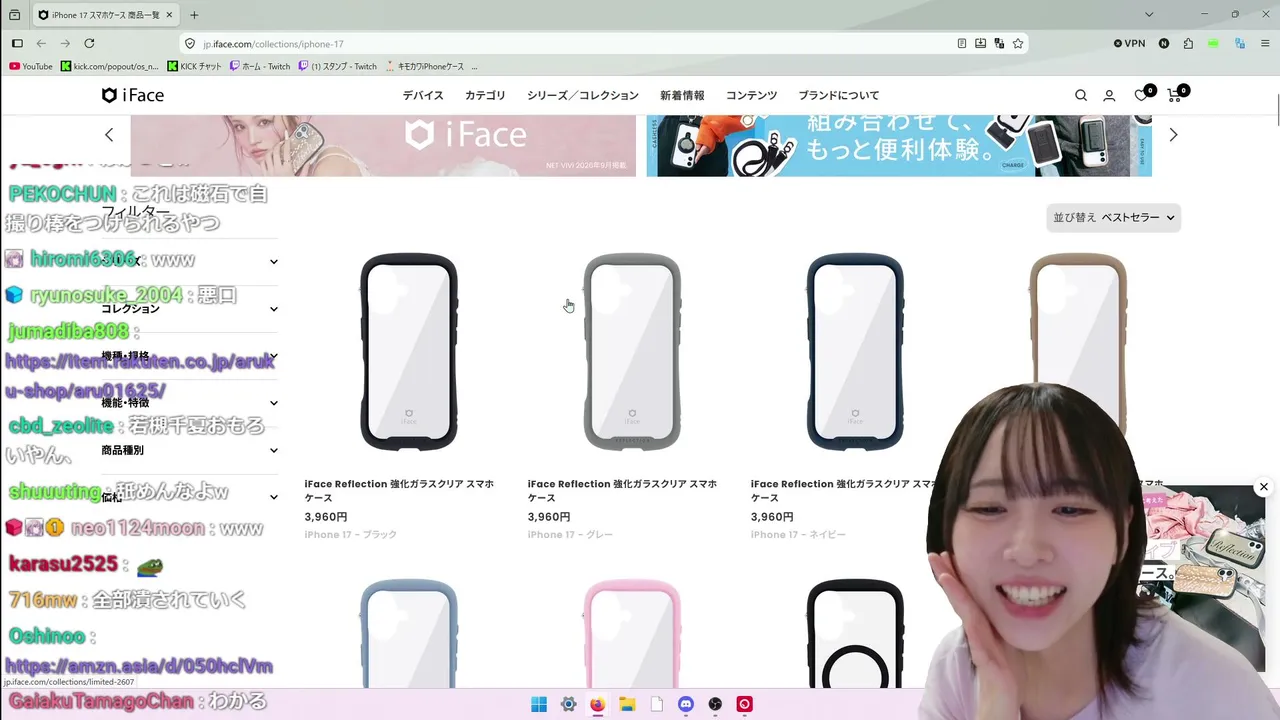The height and width of the screenshot is (720, 1280).
Task: Open a new browser tab
Action: (x=194, y=15)
